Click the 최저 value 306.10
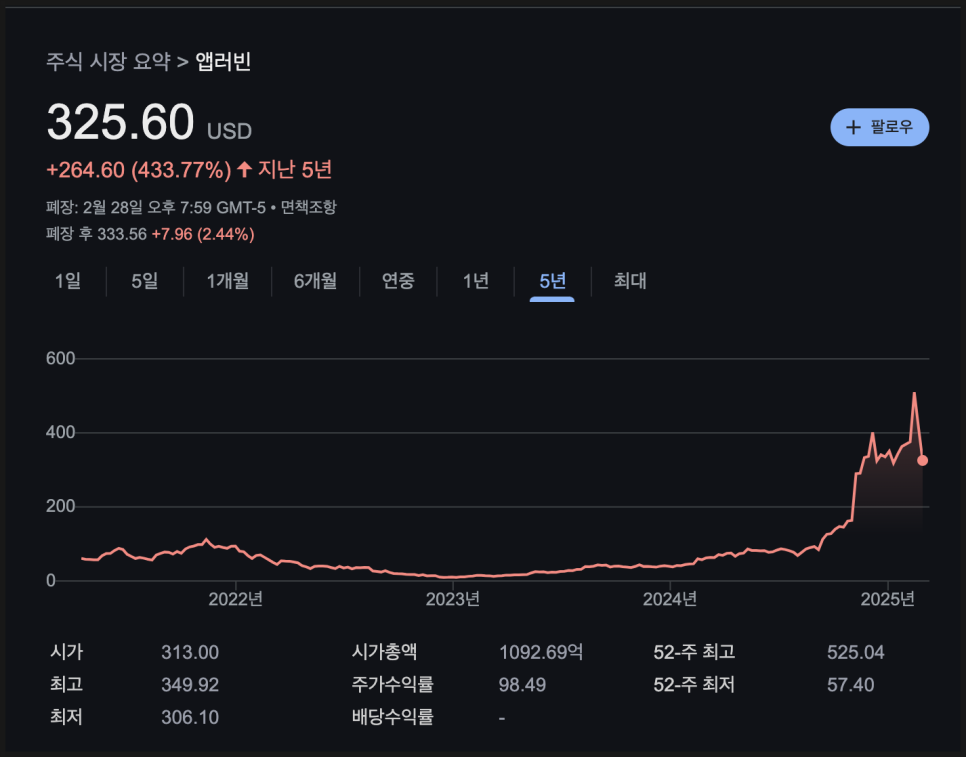 pyautogui.click(x=190, y=718)
